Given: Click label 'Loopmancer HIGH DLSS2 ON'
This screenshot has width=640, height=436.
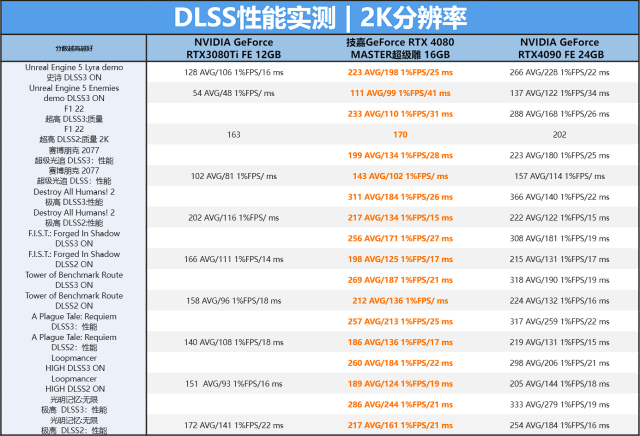Looking at the screenshot, I should point(74,384).
